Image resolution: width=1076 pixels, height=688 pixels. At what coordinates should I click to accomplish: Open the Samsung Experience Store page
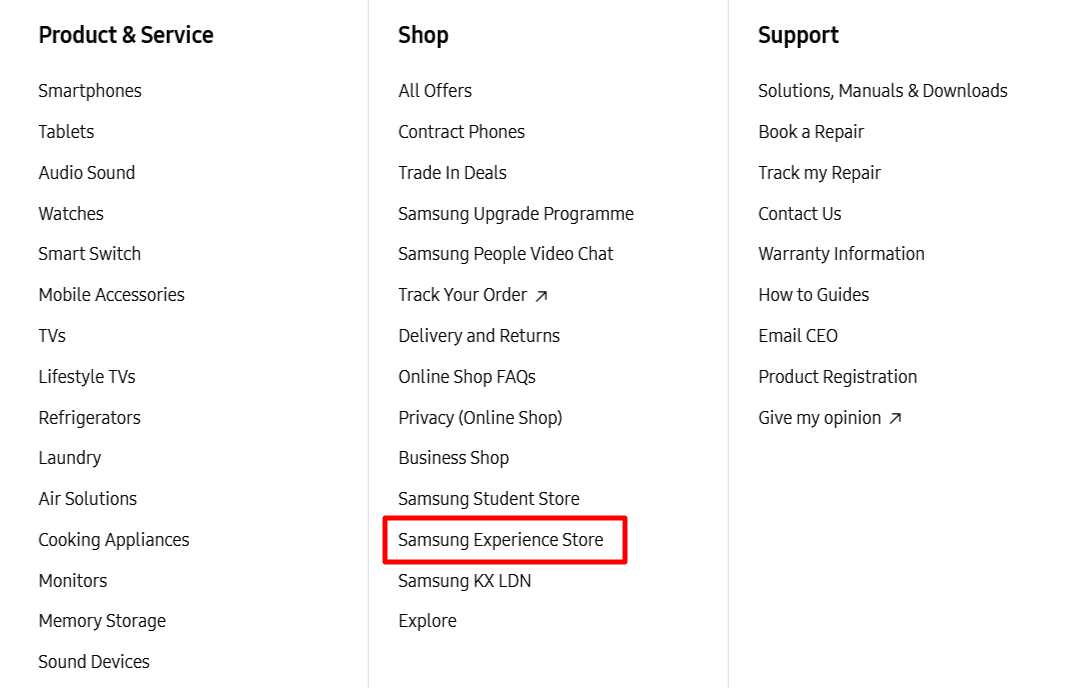click(x=500, y=539)
